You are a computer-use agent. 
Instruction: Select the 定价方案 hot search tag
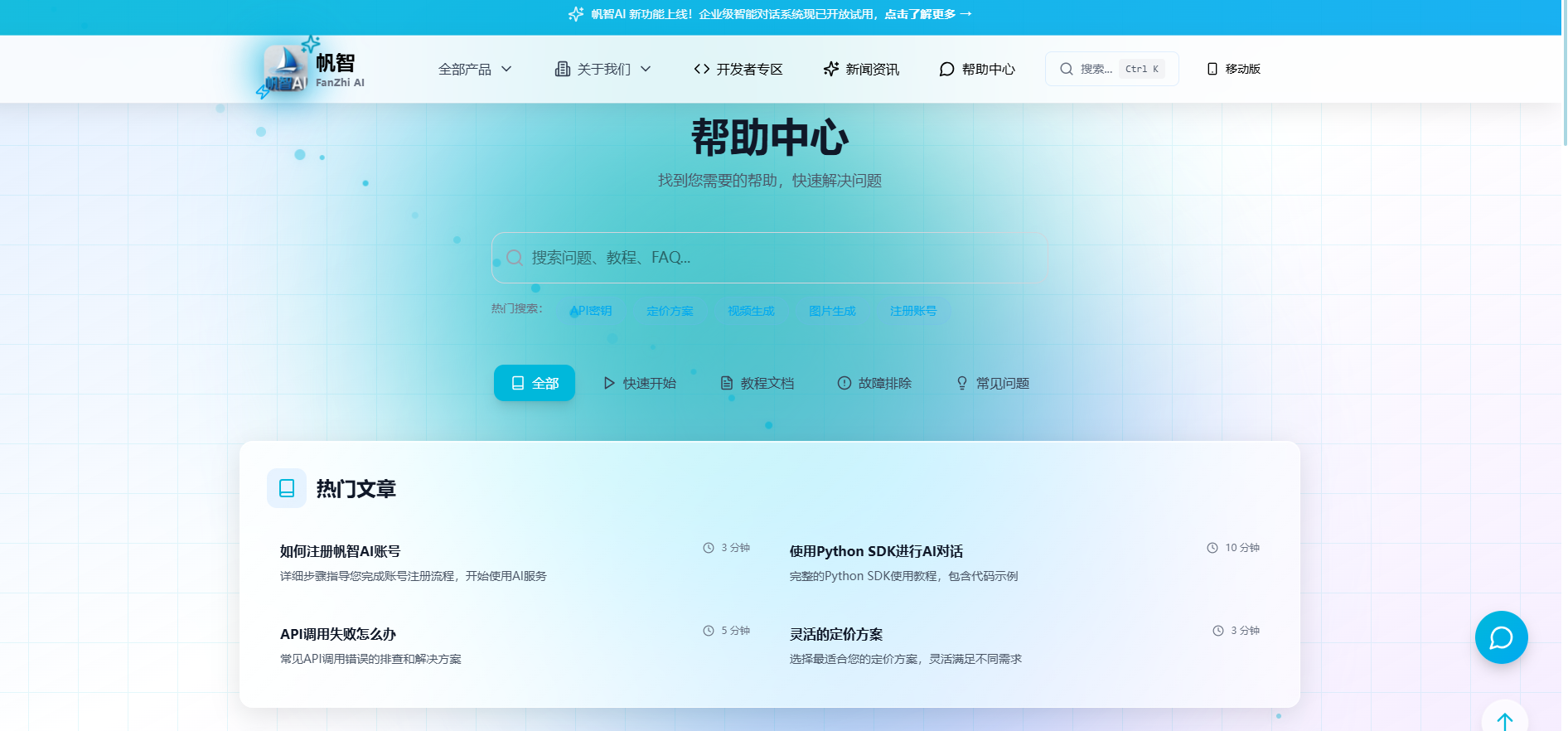coord(670,311)
